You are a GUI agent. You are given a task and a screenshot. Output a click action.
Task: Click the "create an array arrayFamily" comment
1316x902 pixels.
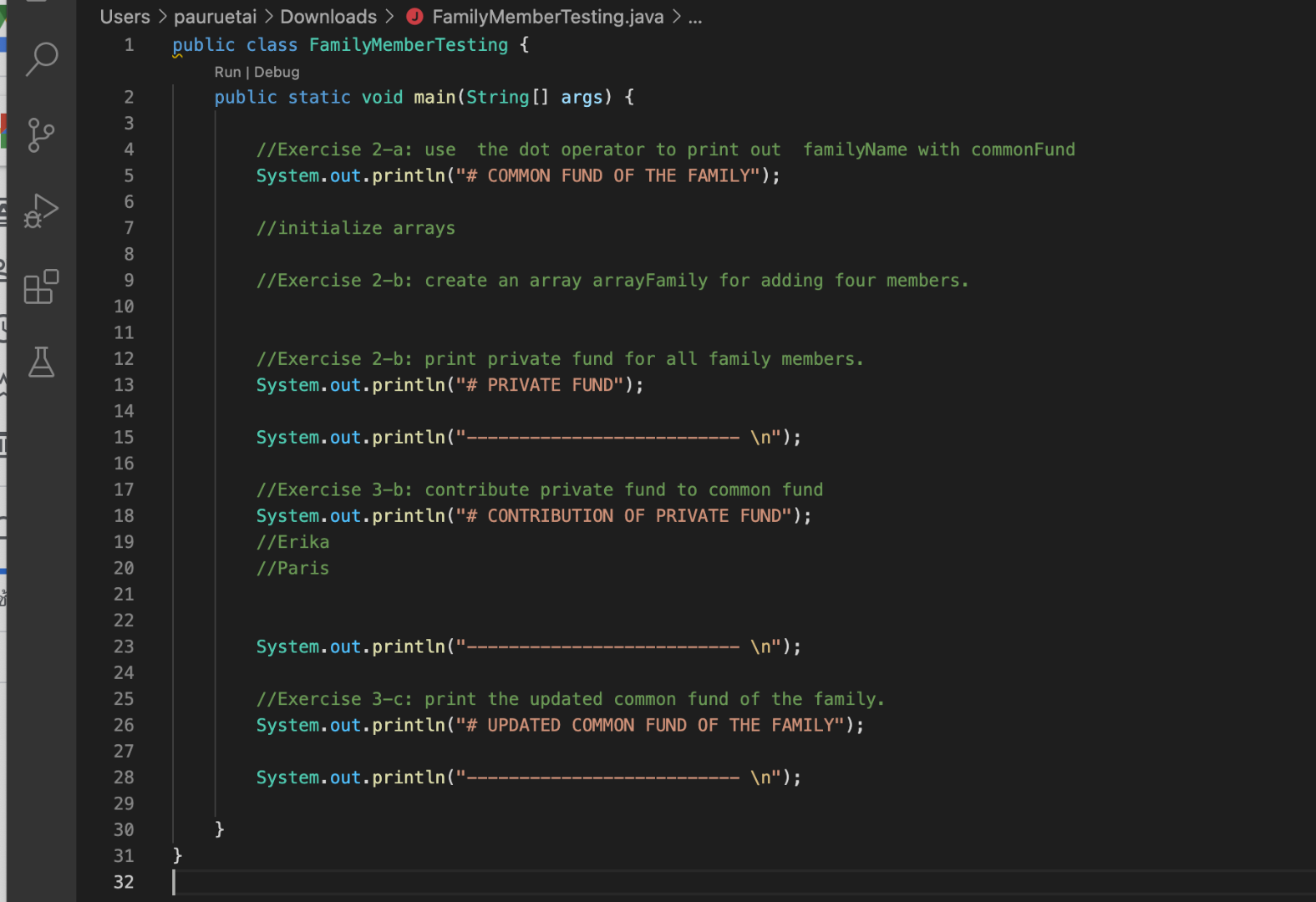point(612,281)
